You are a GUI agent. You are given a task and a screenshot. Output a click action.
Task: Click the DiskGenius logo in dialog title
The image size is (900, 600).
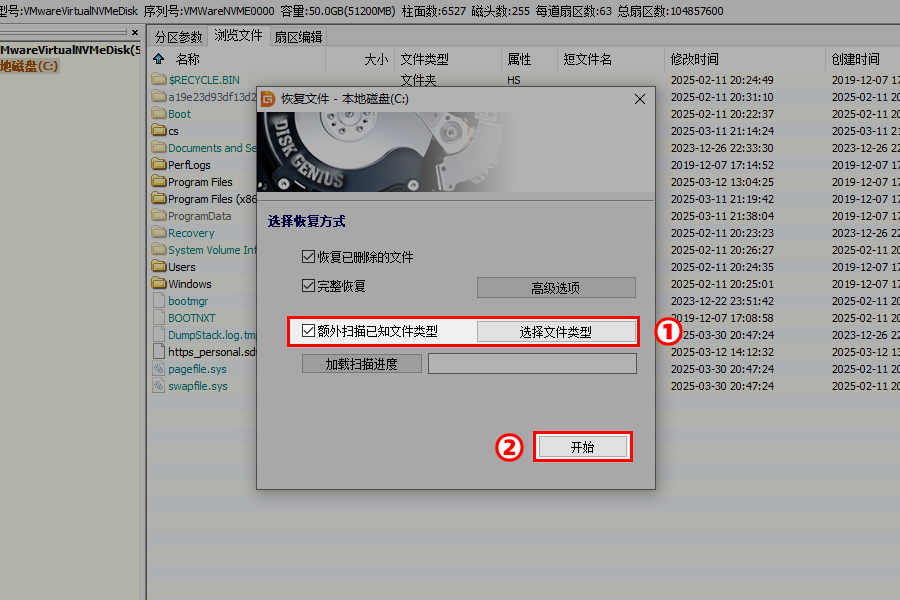coord(268,99)
